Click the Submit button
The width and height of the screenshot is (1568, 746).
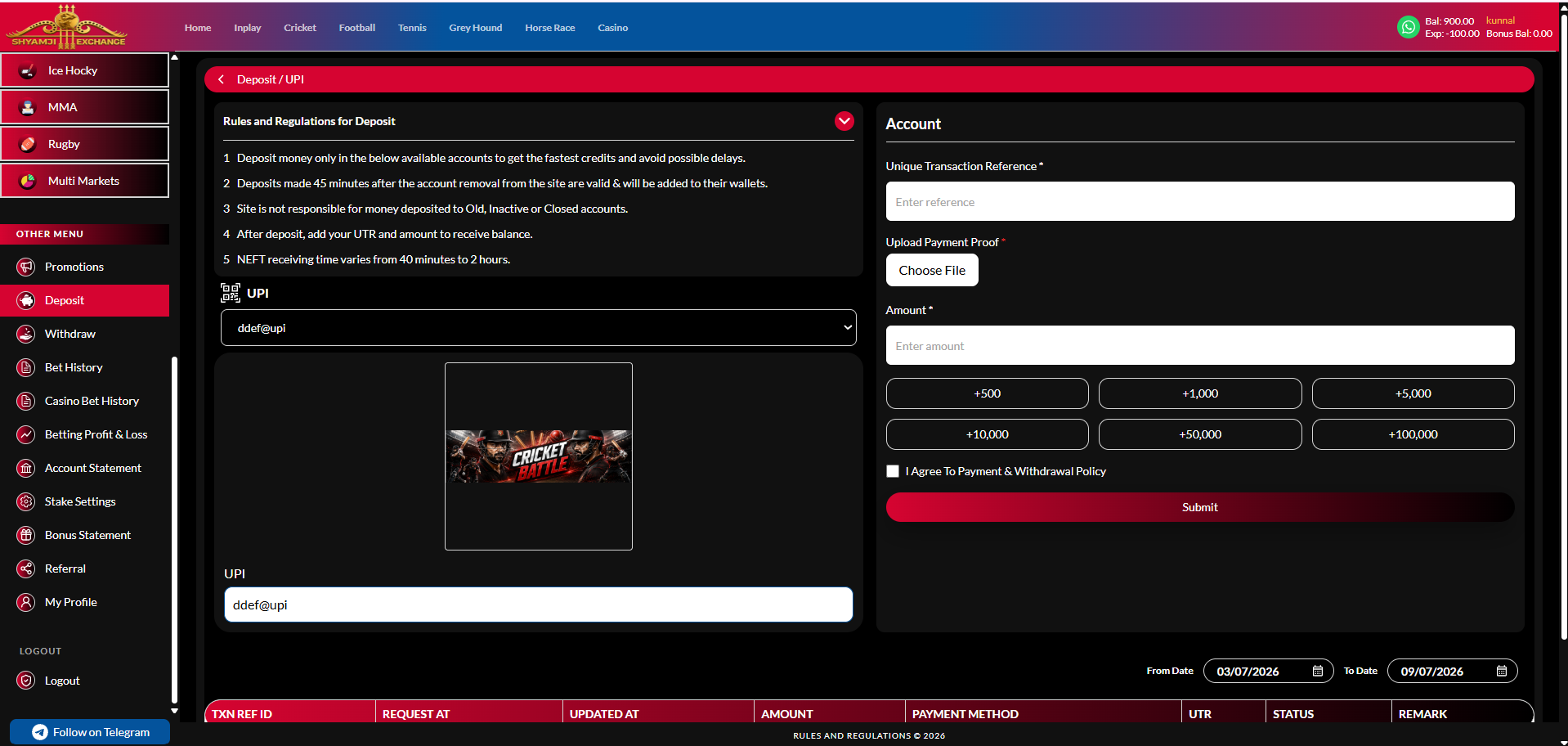[1199, 507]
